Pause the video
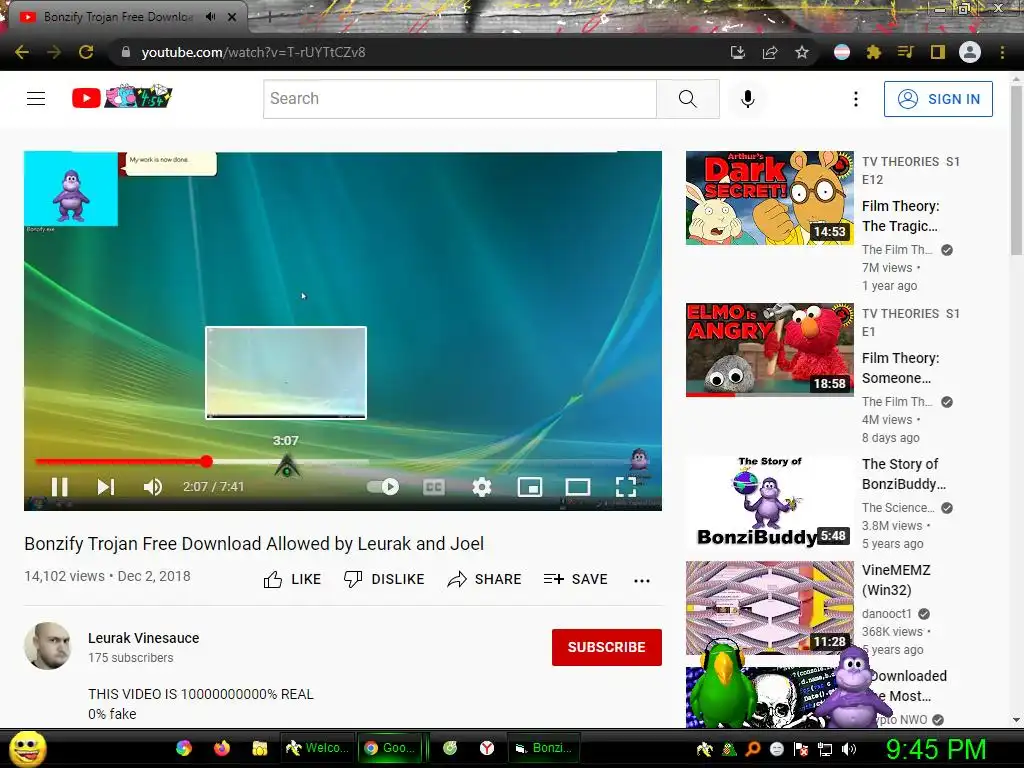Screen dimensions: 1024x768 click(x=59, y=487)
